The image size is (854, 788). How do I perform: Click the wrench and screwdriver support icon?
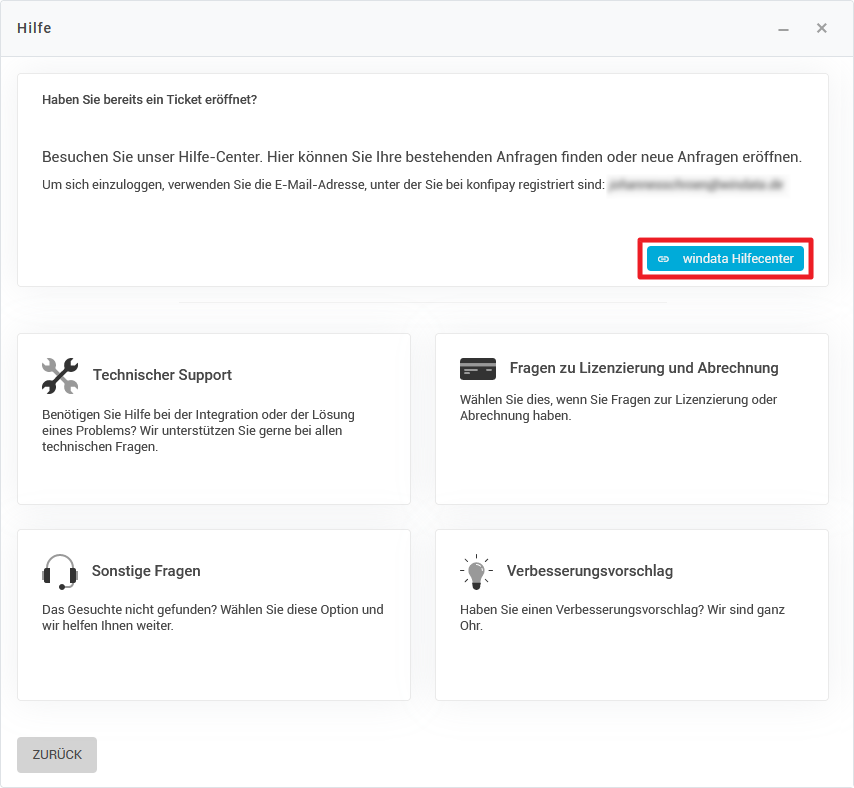(x=60, y=375)
